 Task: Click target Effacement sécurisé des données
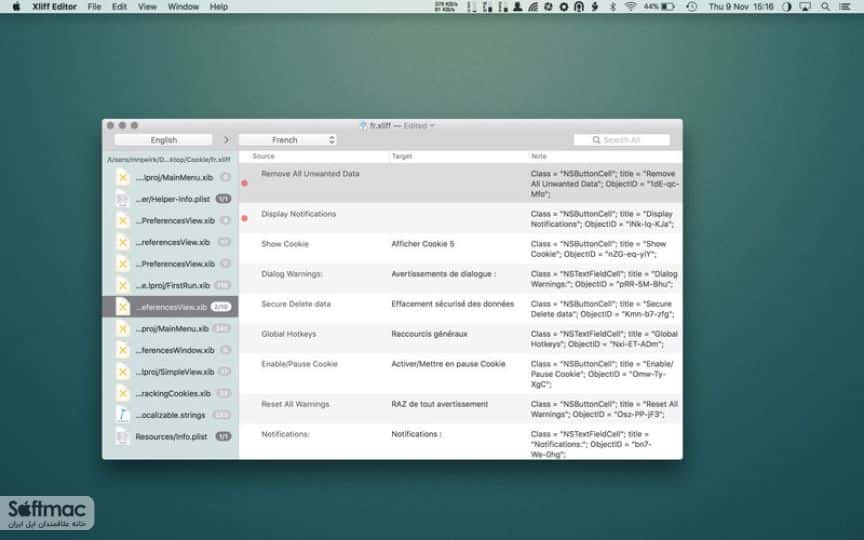pos(452,304)
